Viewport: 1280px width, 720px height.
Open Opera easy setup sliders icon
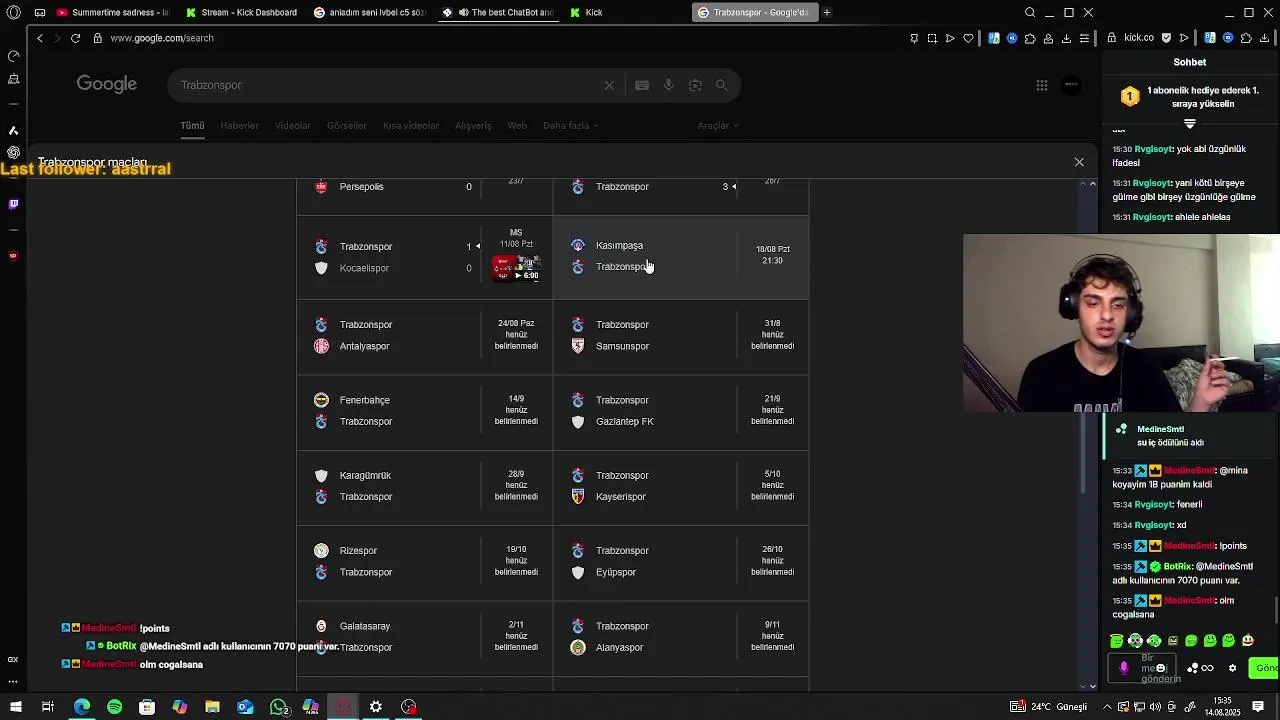(x=1084, y=38)
